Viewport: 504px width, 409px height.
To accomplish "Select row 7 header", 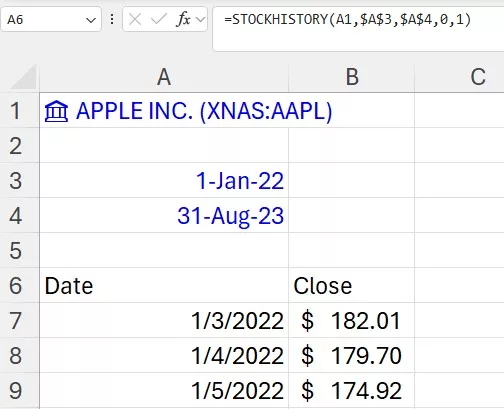I will point(19,320).
